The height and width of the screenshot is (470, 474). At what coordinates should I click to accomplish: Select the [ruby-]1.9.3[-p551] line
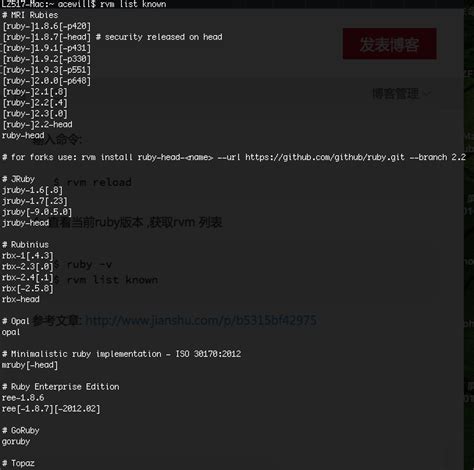point(46,70)
